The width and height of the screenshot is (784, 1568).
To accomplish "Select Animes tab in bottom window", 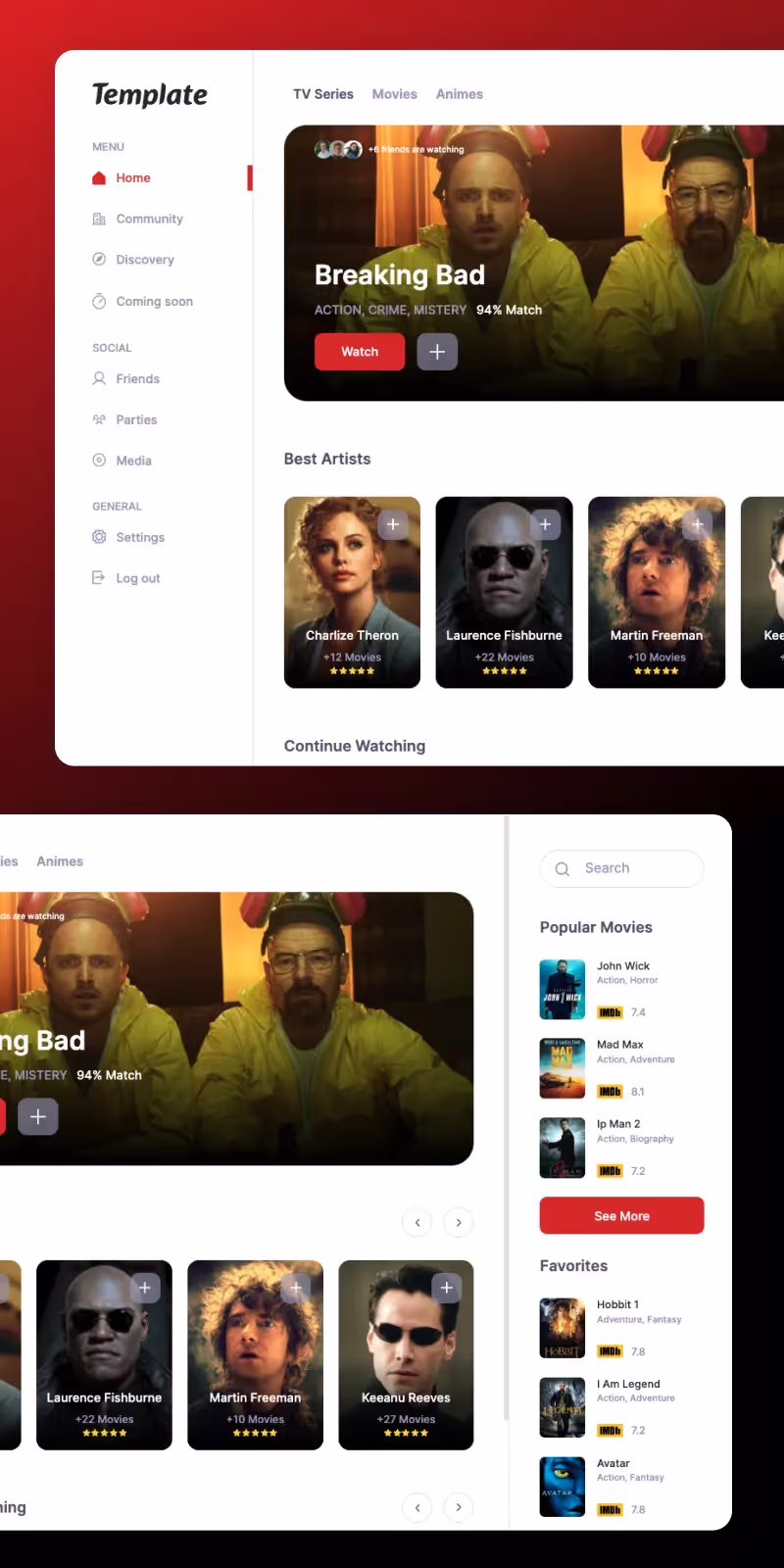I will coord(60,861).
